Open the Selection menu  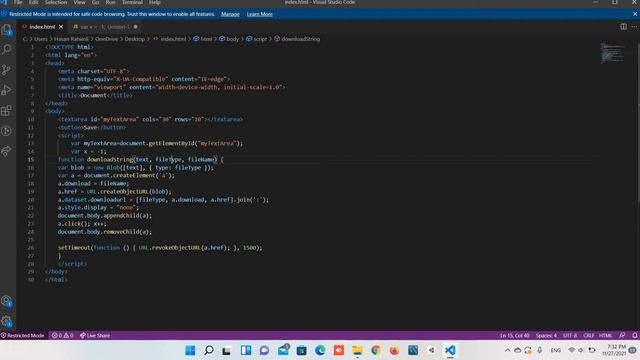click(x=56, y=2)
